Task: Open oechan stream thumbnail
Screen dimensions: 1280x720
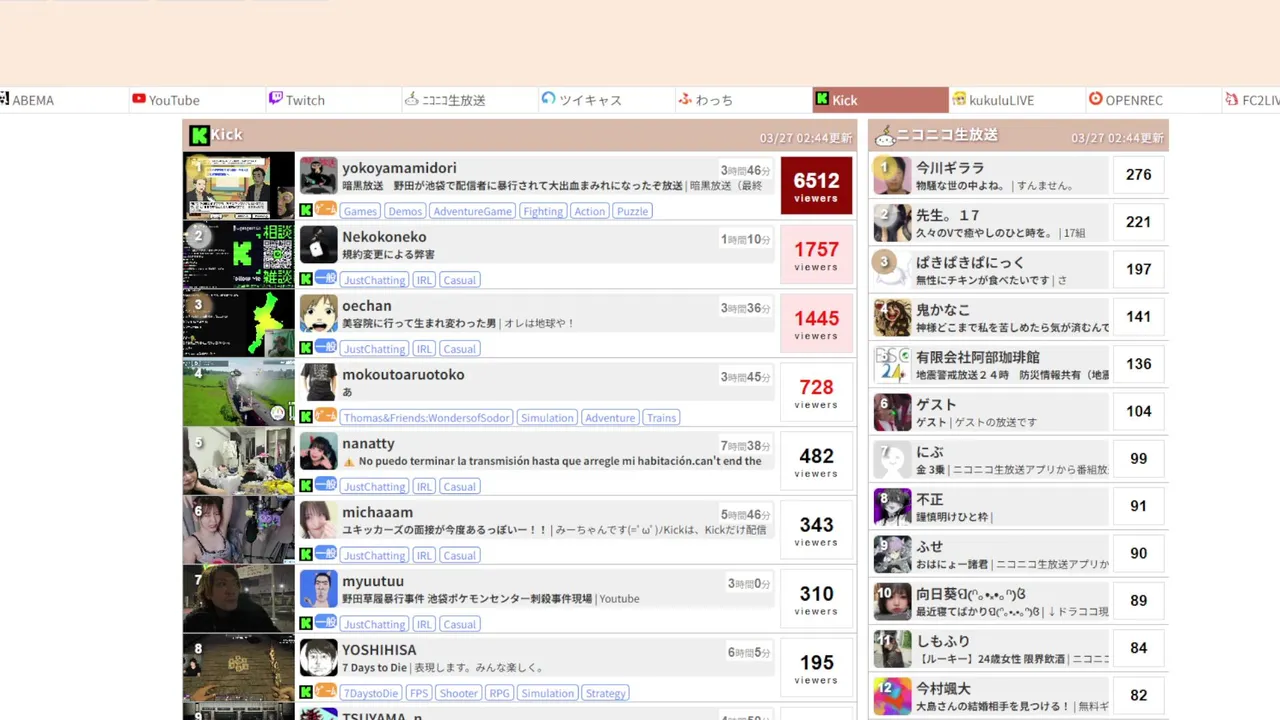Action: click(239, 324)
